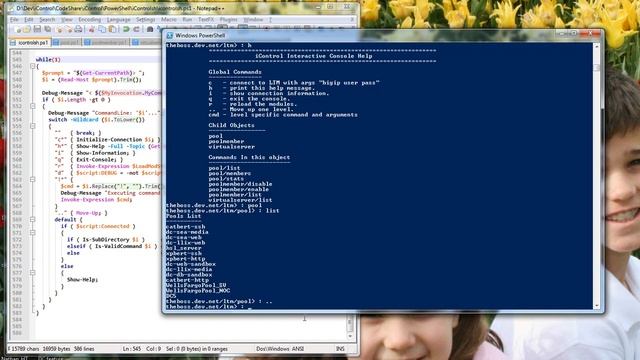Click 'iControl Interactive Console Help' heading in PowerShell

click(313, 56)
